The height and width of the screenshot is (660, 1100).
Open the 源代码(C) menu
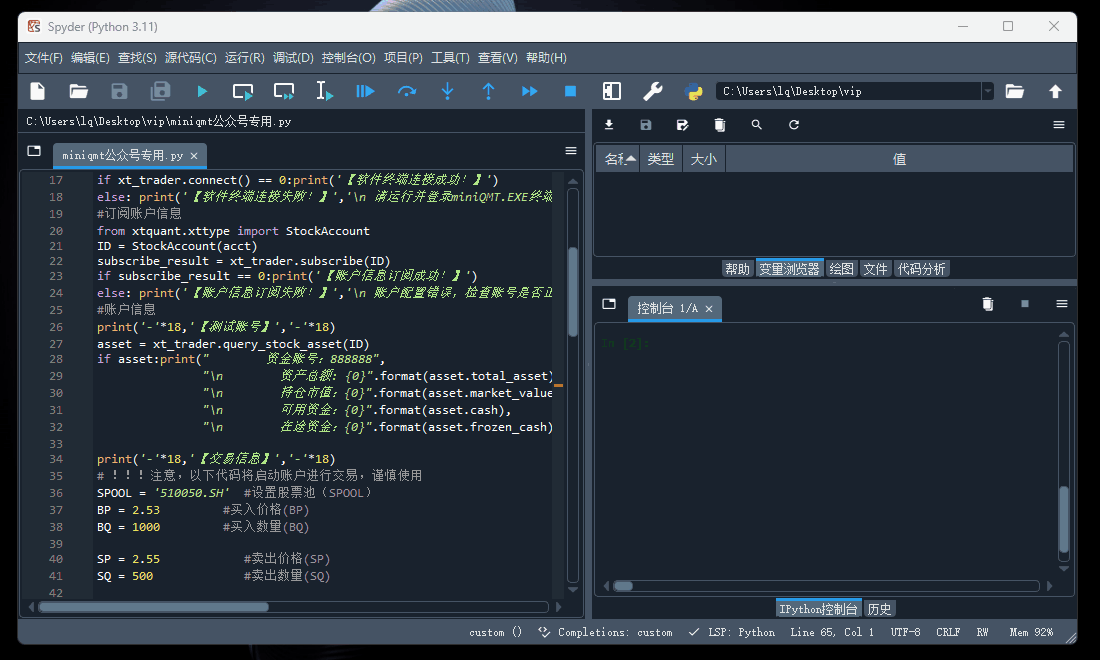(x=190, y=58)
